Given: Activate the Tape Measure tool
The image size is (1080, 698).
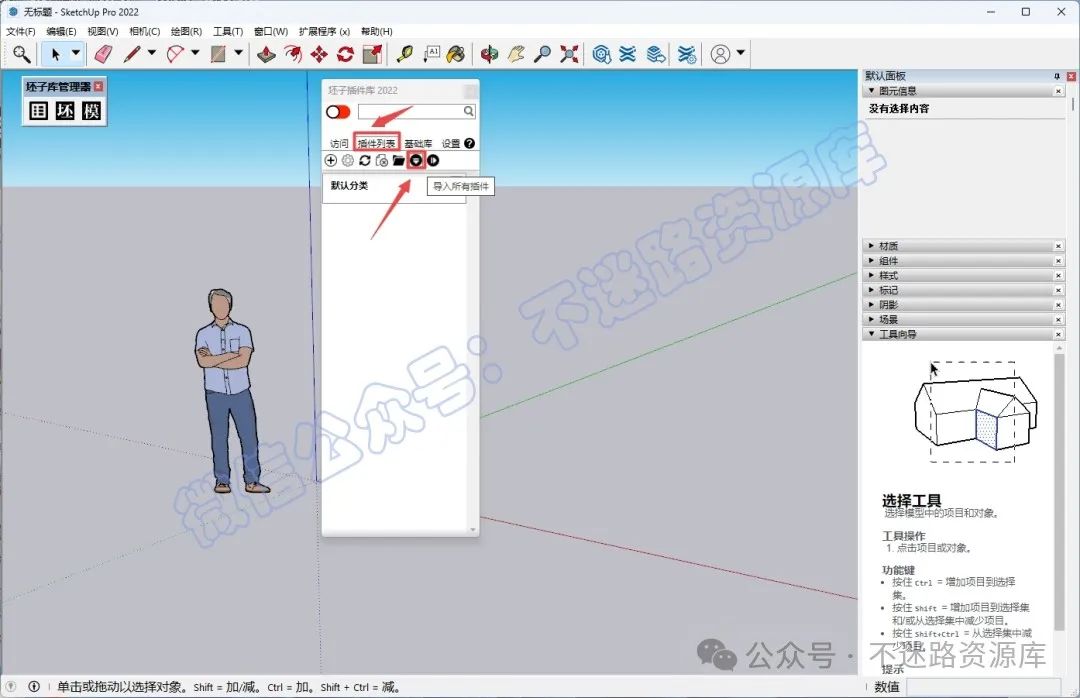Looking at the screenshot, I should (x=405, y=54).
